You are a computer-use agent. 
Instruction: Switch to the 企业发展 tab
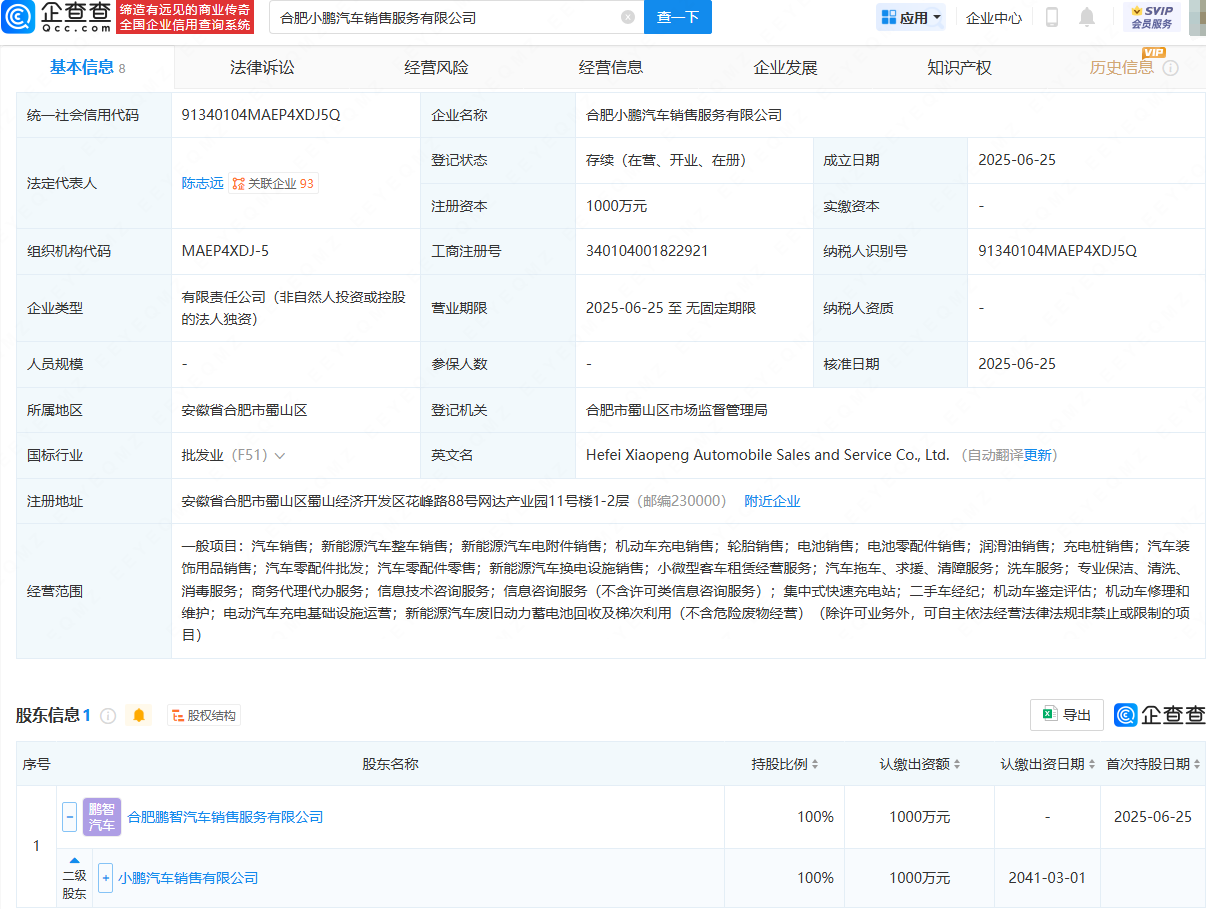click(785, 67)
